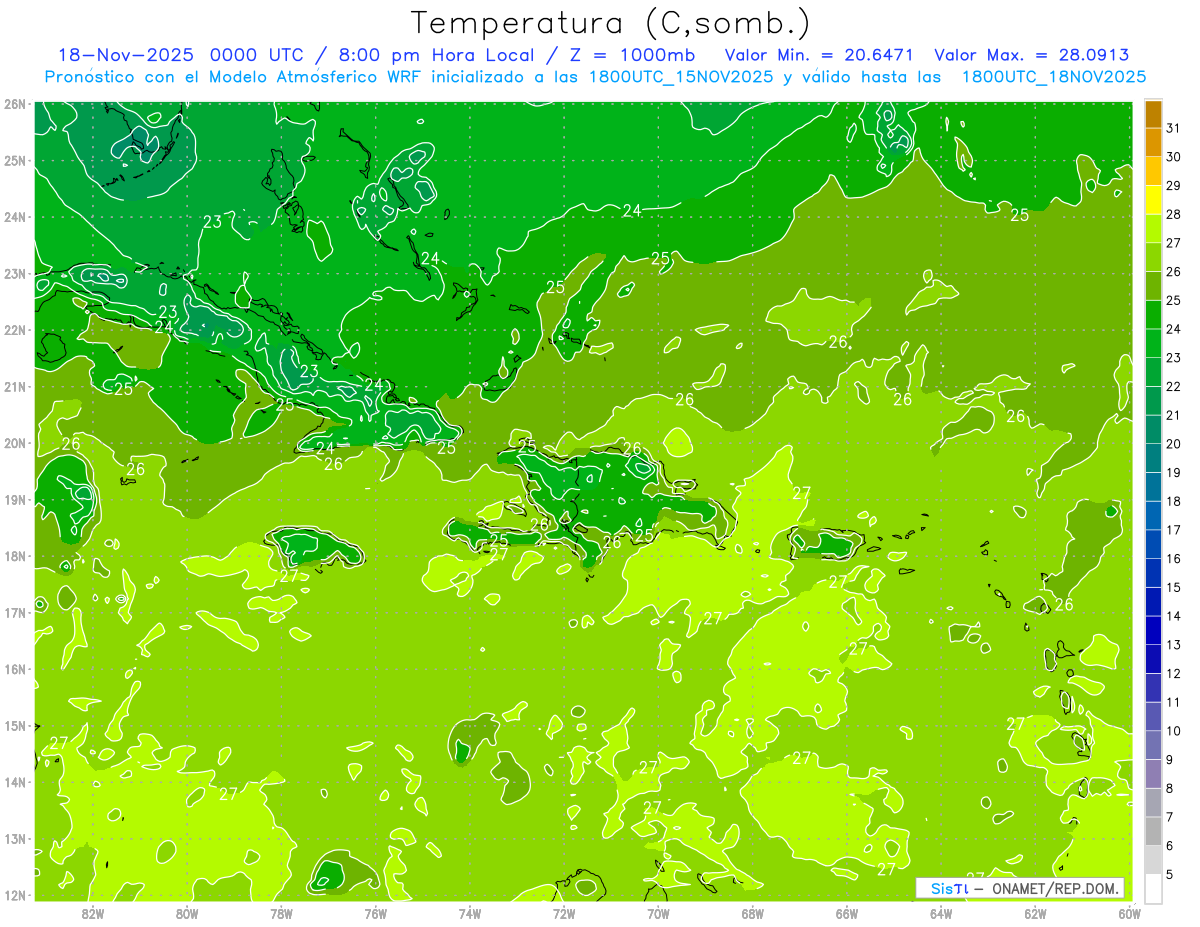Image resolution: width=1200 pixels, height=927 pixels.
Task: Click the legend value '31'
Action: 1173,128
